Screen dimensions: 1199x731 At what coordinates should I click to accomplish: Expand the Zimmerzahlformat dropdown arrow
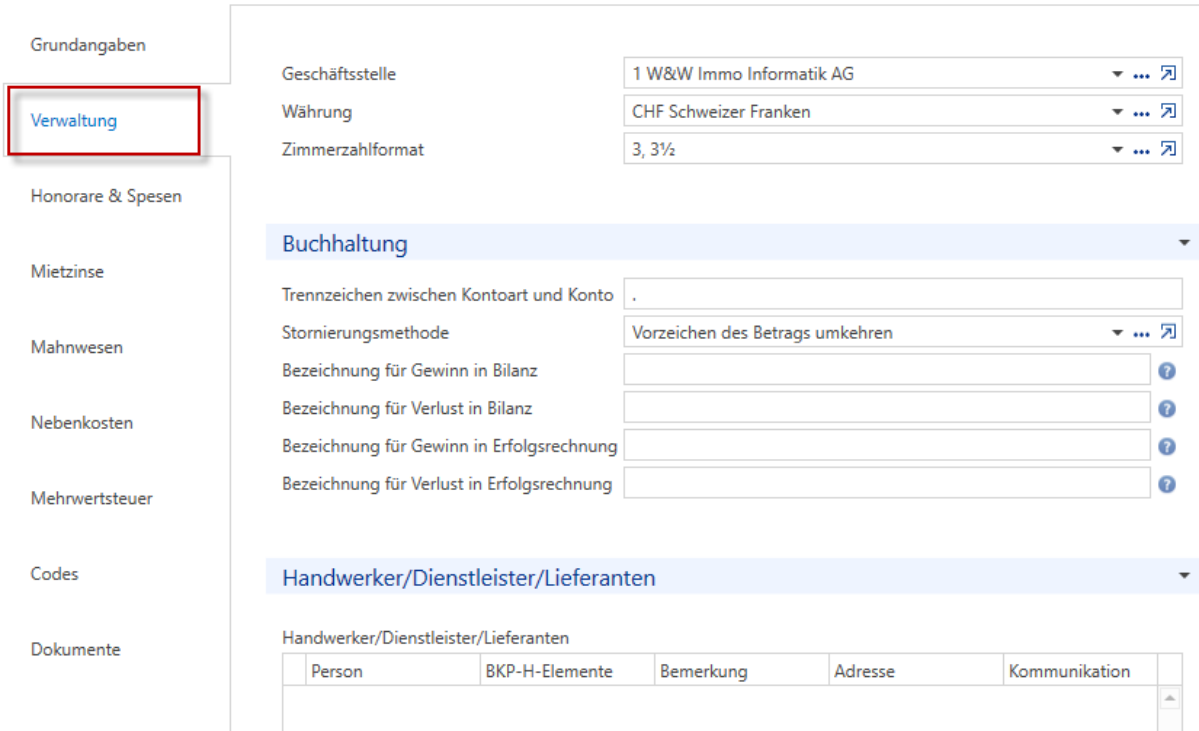[x=1117, y=149]
